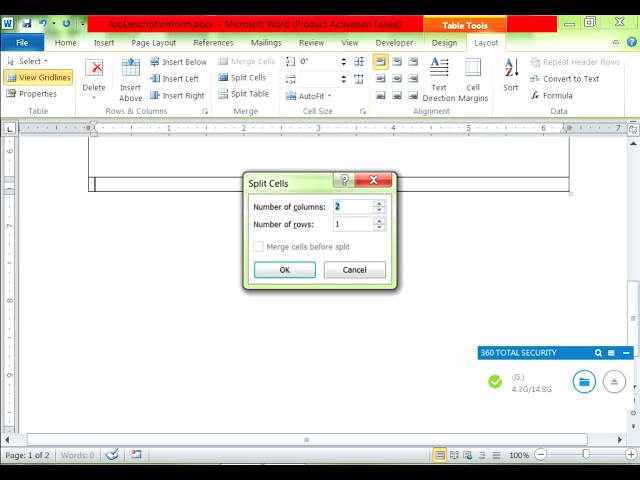Open the File tab
The width and height of the screenshot is (640, 480).
coord(22,42)
